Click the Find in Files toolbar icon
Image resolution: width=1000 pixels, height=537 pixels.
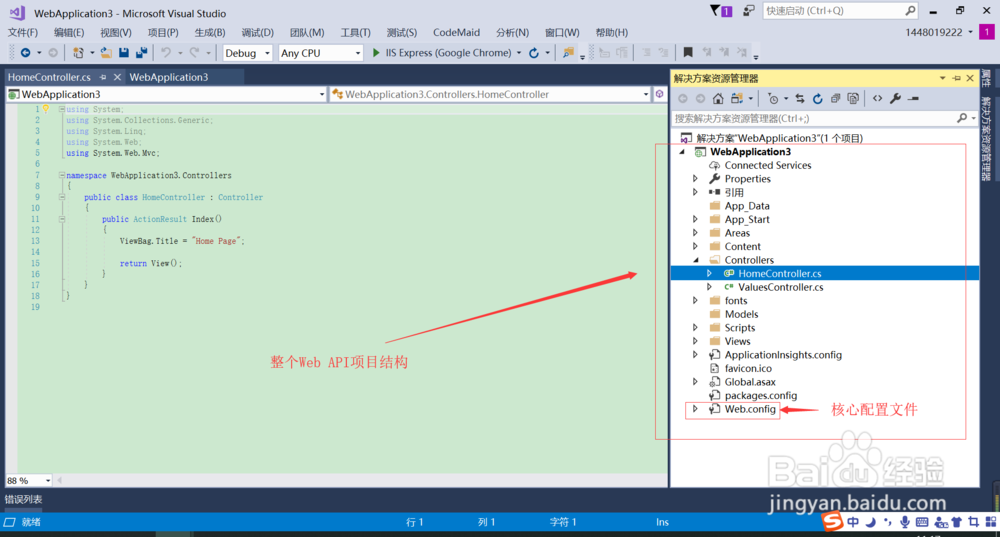click(568, 53)
